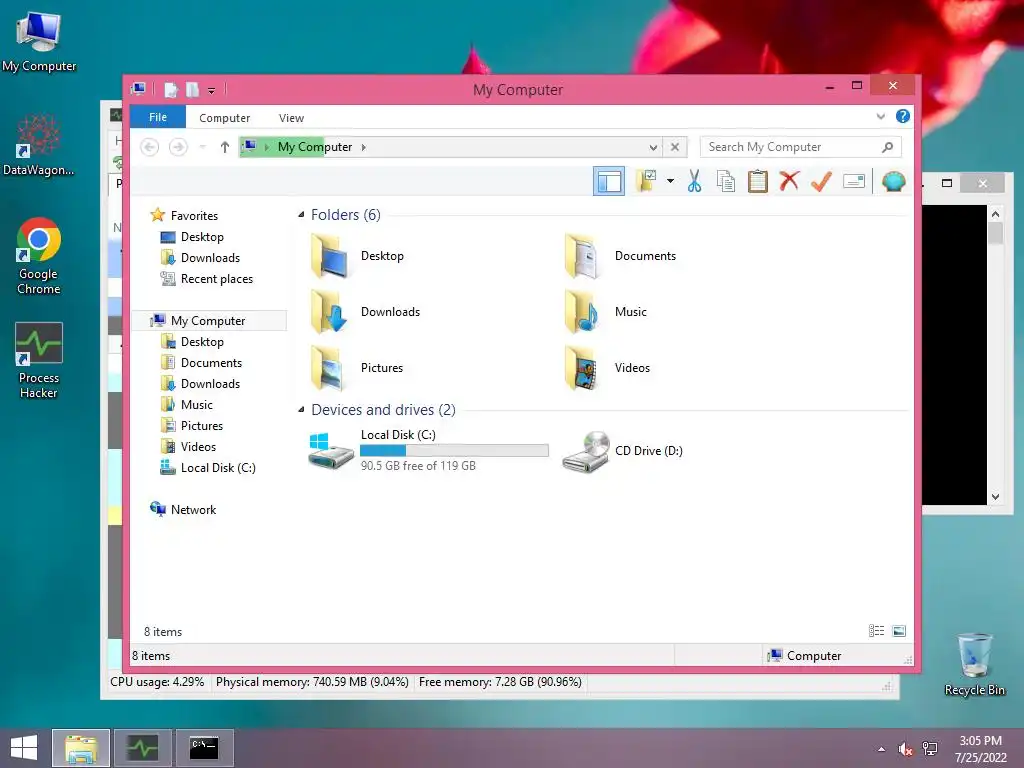Go up one level with Up arrow

coord(225,147)
